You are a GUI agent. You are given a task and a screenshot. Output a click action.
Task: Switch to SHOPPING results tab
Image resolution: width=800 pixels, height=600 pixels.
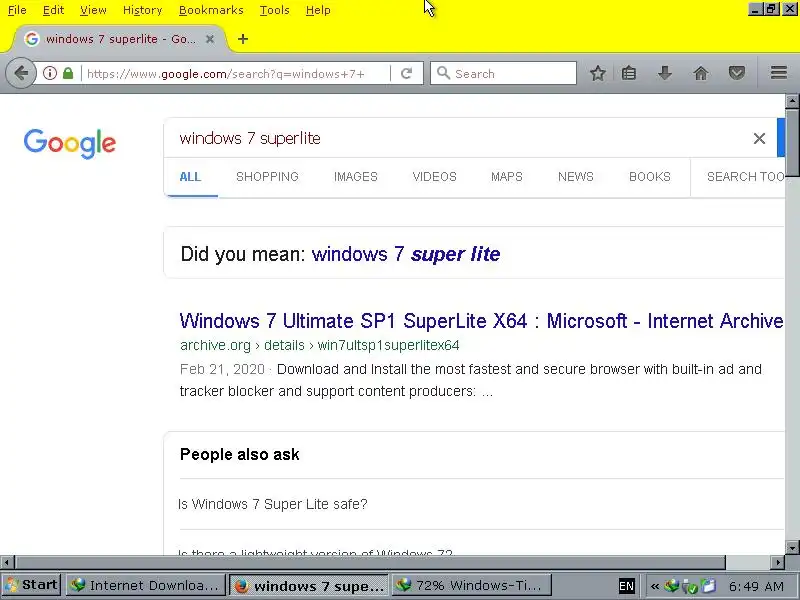pos(267,177)
